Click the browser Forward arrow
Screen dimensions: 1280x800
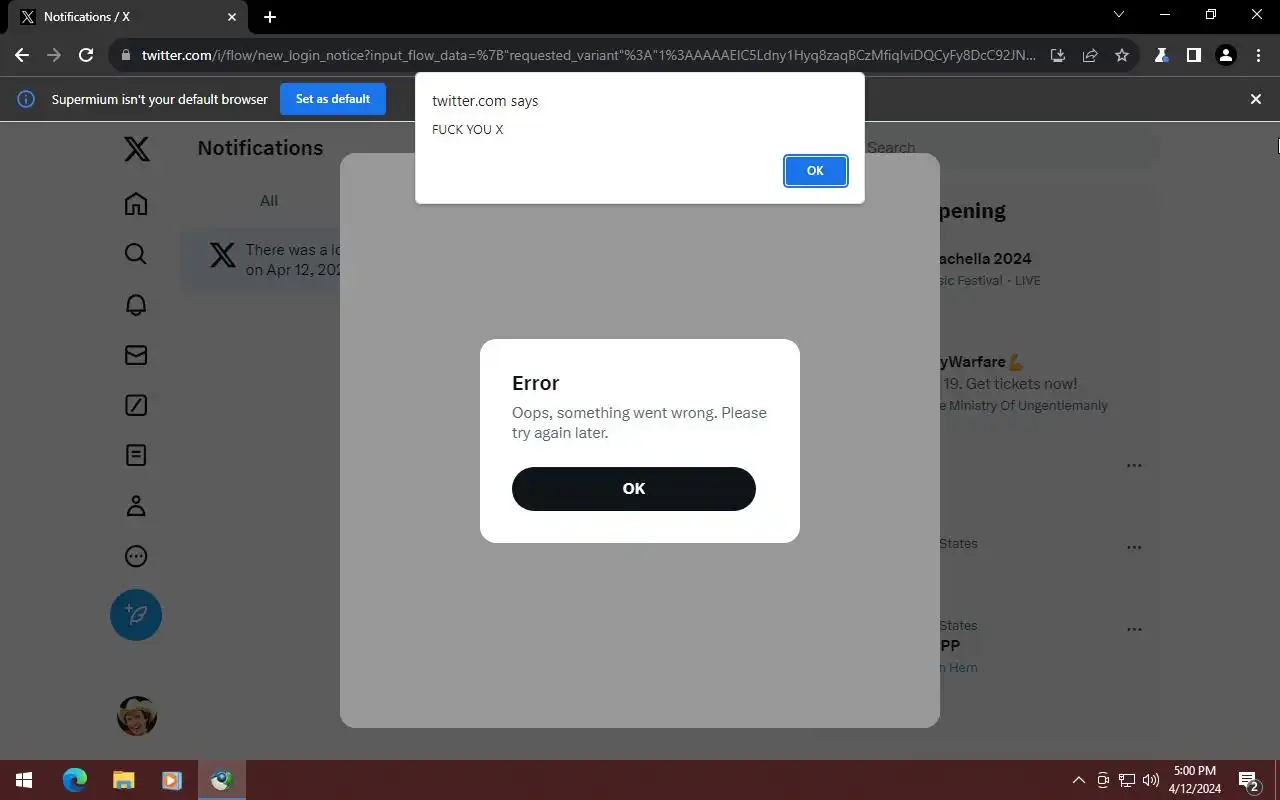pyautogui.click(x=54, y=55)
